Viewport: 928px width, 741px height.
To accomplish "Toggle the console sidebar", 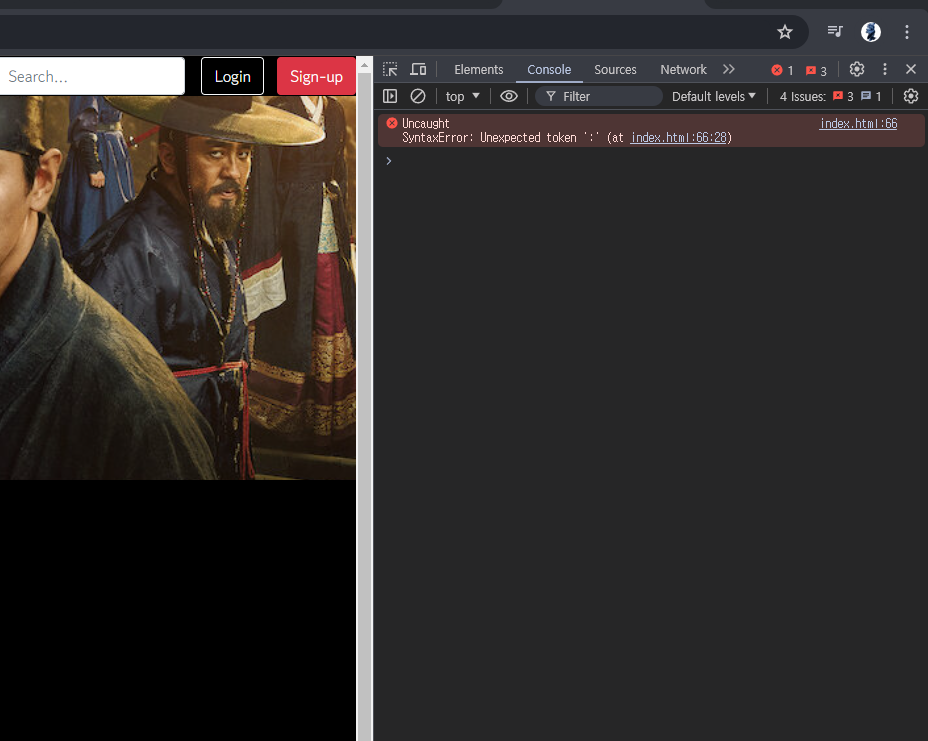I will [x=390, y=96].
